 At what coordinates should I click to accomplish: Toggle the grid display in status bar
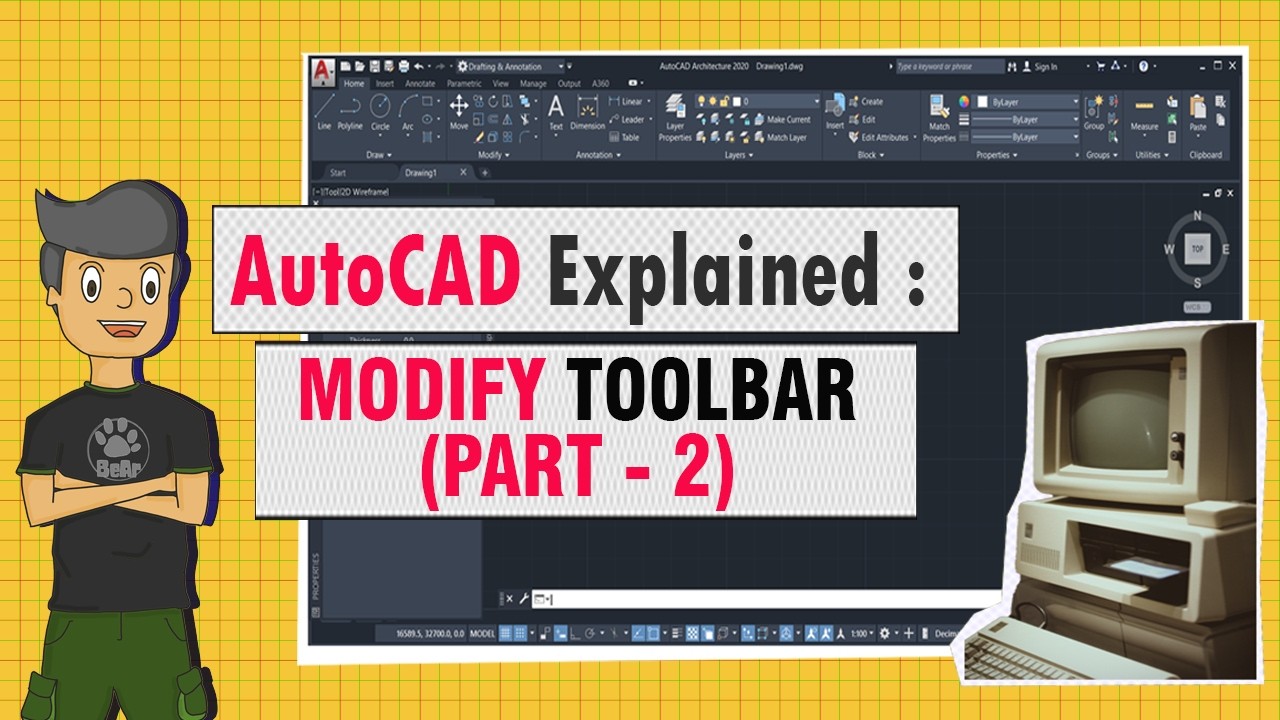(506, 633)
